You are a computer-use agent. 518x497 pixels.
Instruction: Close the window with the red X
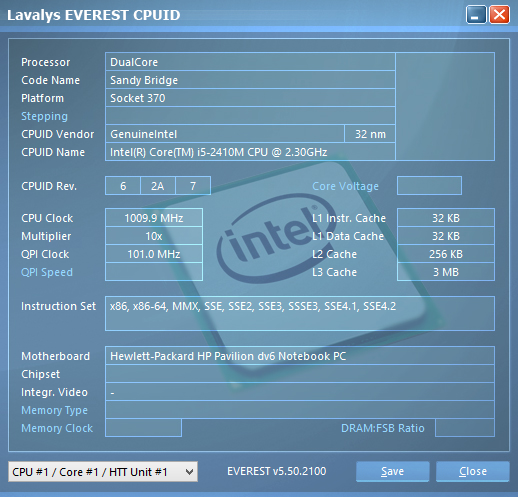coord(499,15)
